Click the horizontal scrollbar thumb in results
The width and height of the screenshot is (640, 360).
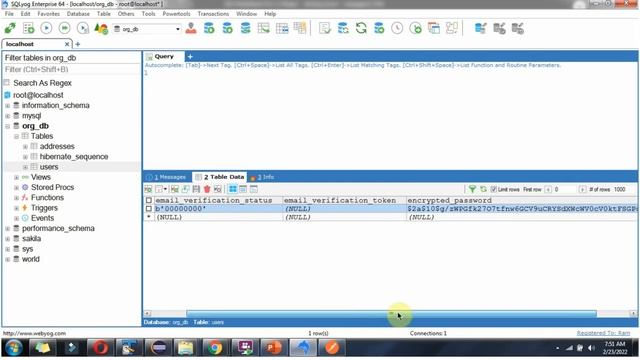(x=391, y=313)
